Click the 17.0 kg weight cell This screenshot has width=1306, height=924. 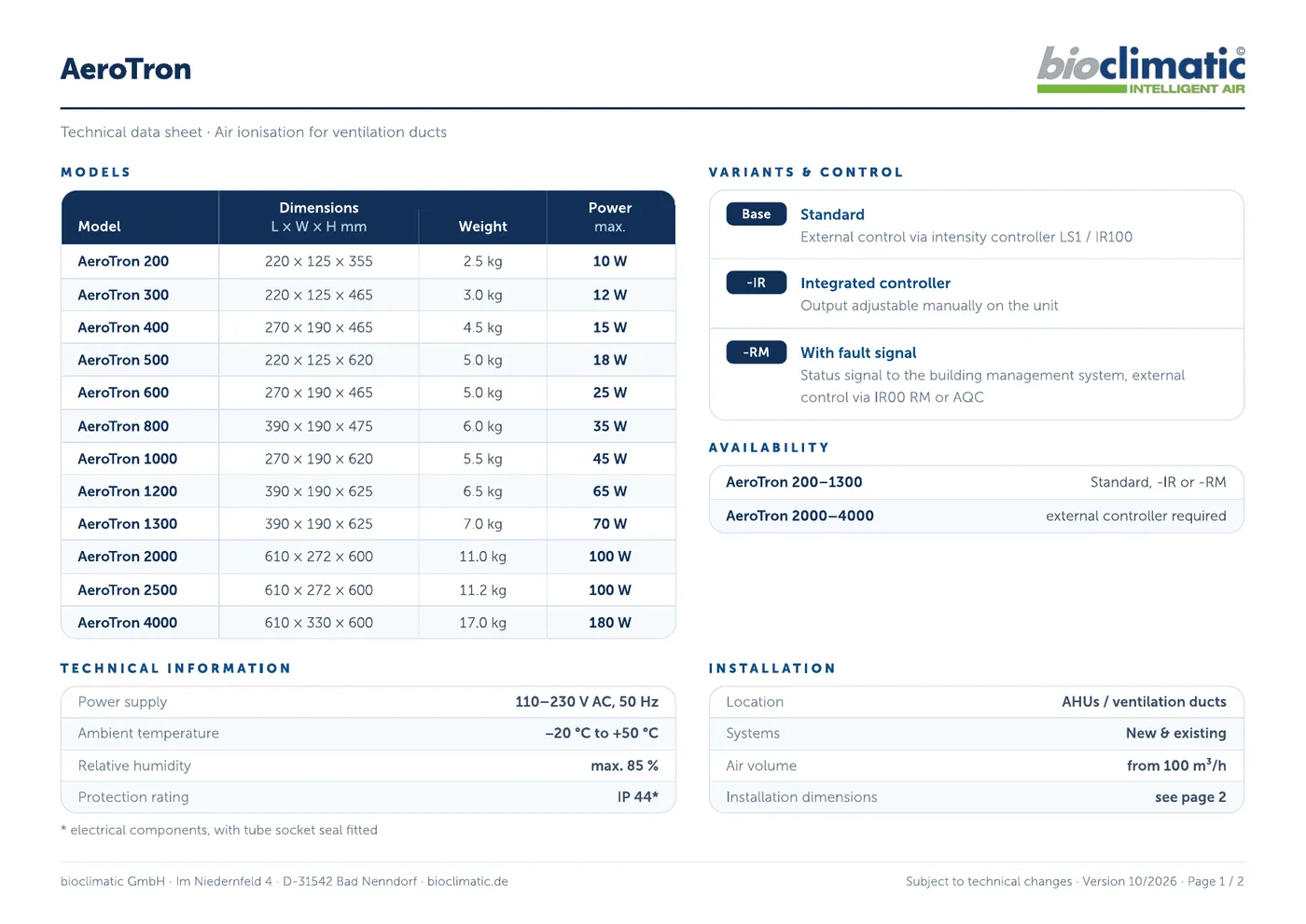[x=482, y=623]
